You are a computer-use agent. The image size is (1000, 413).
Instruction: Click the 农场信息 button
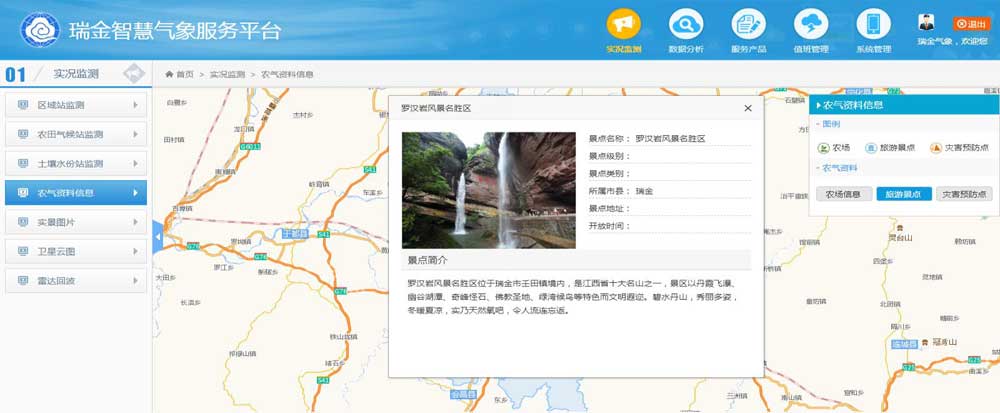pyautogui.click(x=844, y=194)
